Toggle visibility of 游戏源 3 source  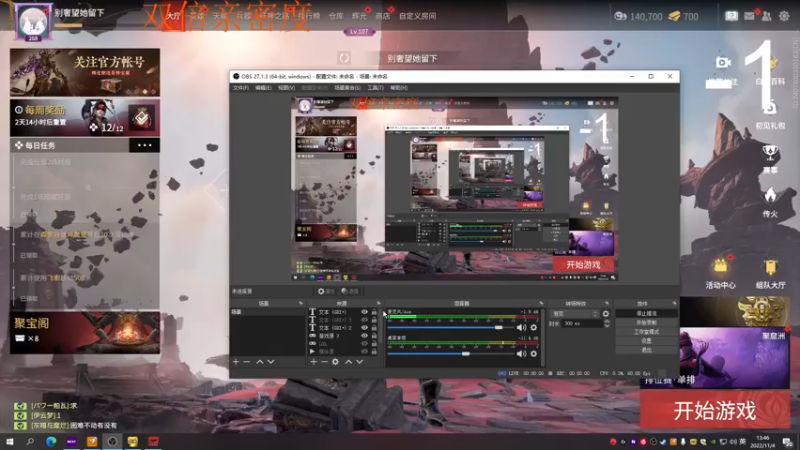pyautogui.click(x=364, y=336)
